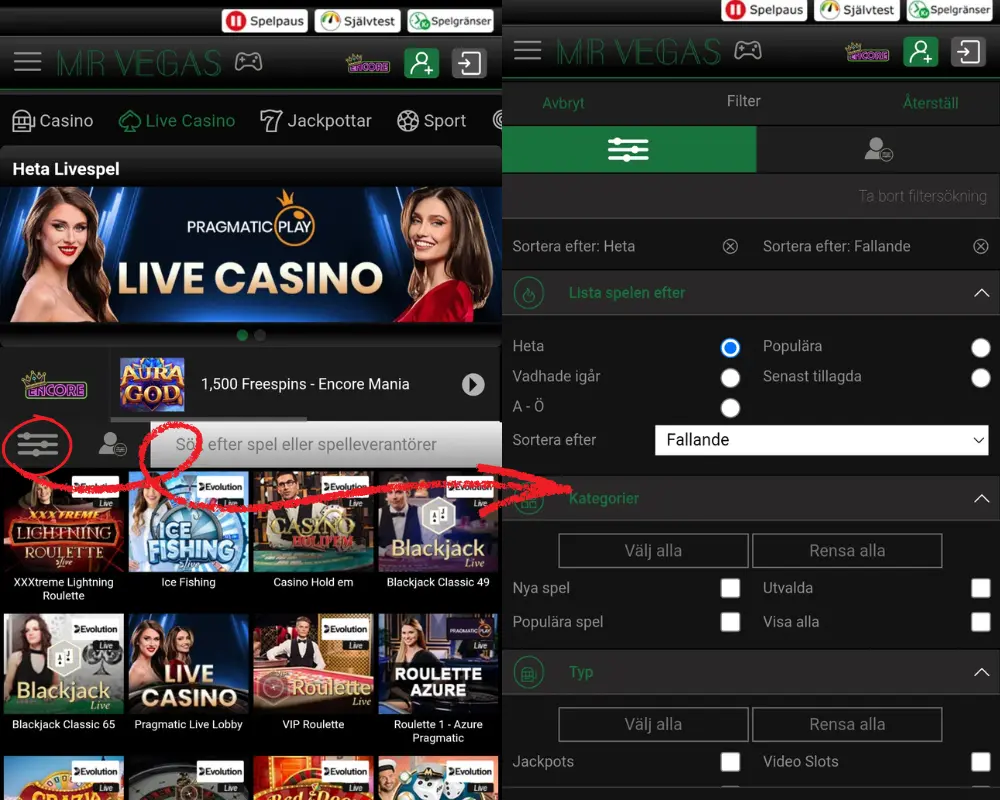Open hamburger menu in left panel
Screen dimensions: 1000x800
[27, 62]
